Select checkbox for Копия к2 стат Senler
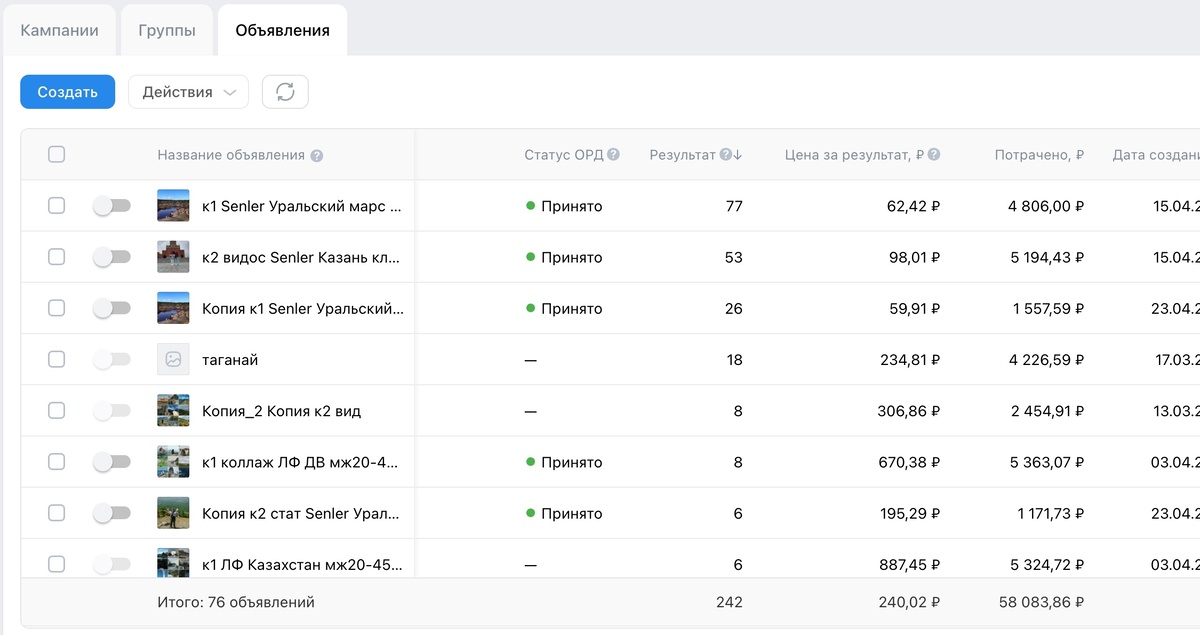The image size is (1200, 635). coord(57,513)
